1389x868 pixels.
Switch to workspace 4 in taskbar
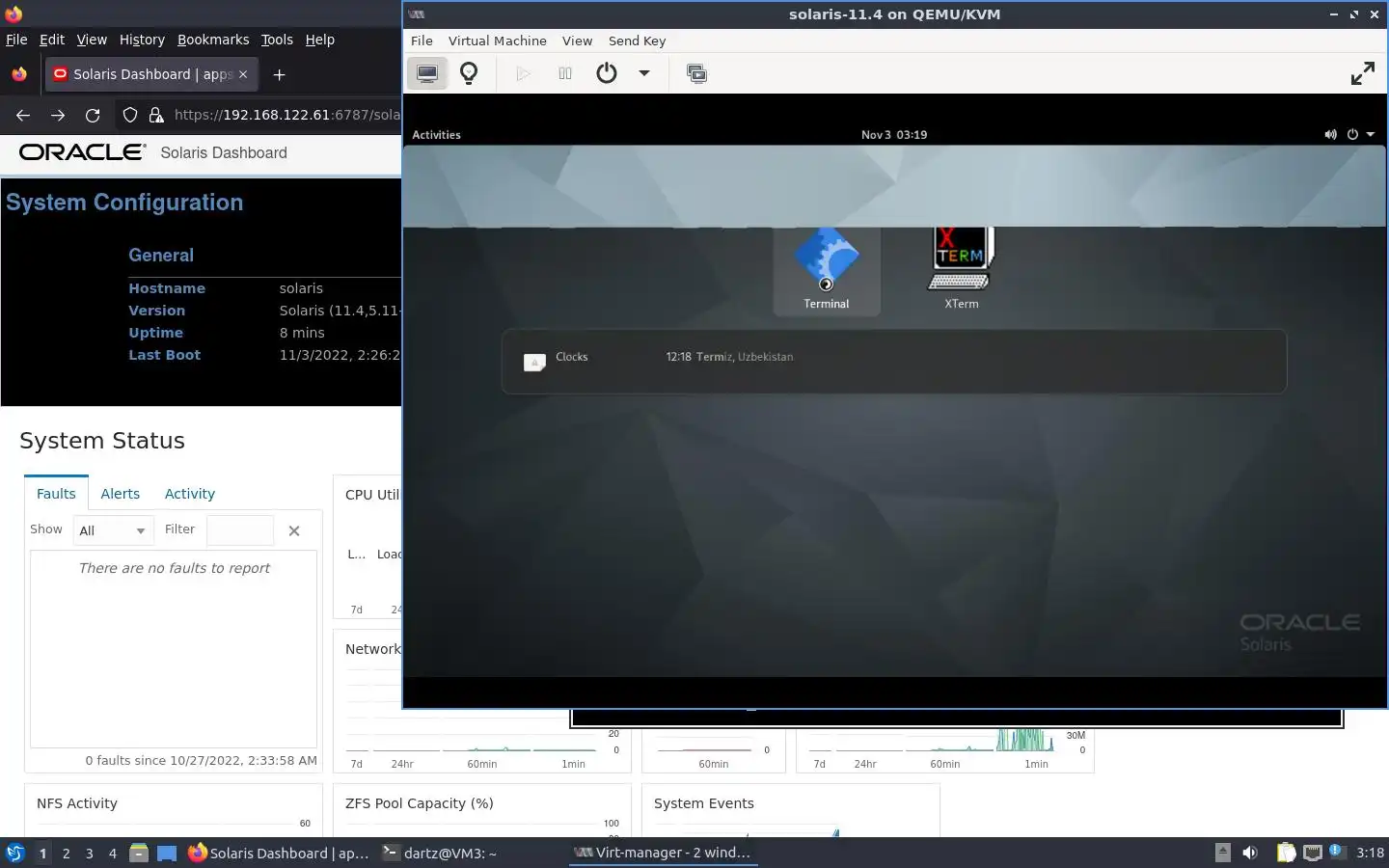point(113,853)
